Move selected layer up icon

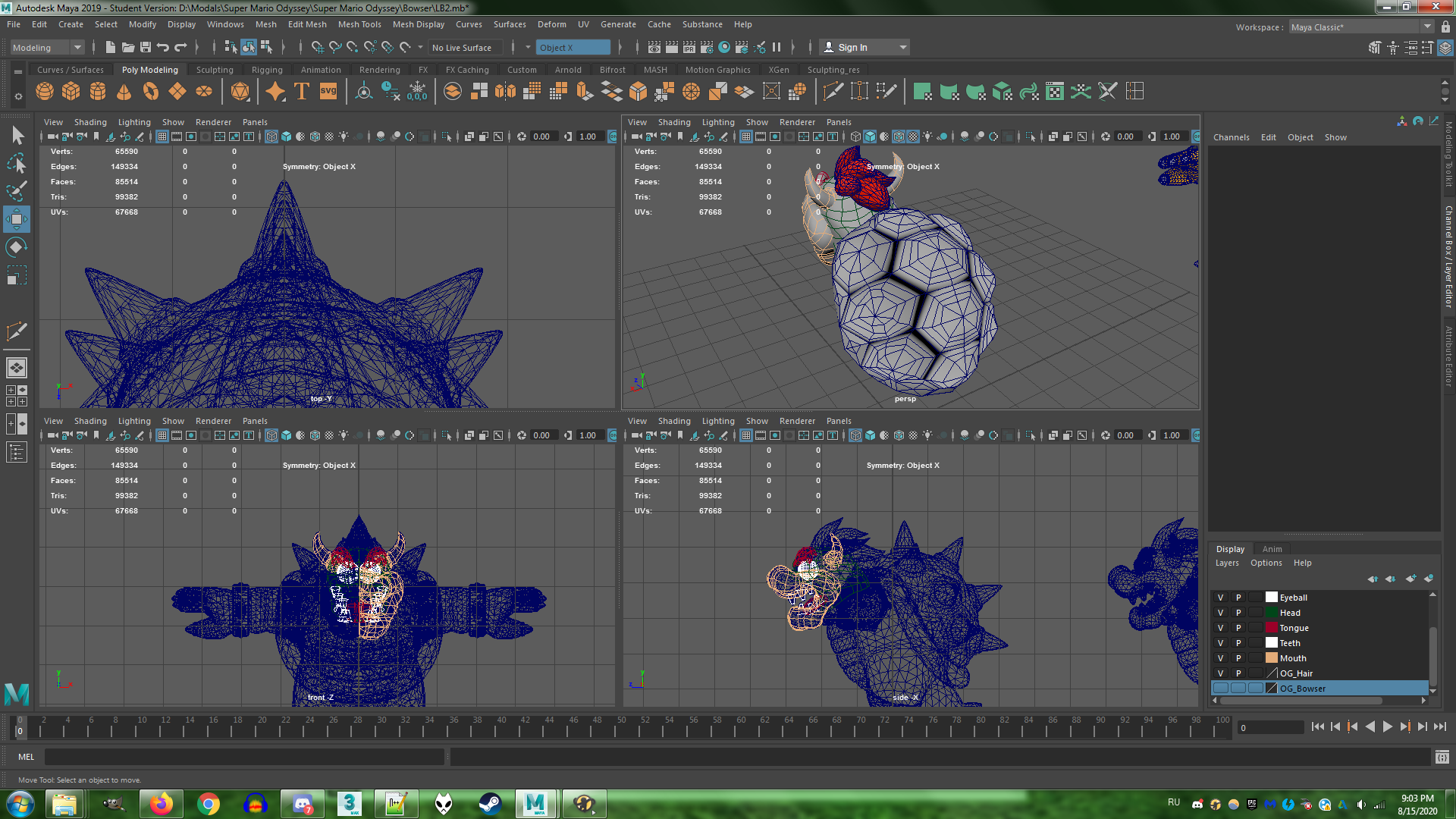(x=1373, y=579)
